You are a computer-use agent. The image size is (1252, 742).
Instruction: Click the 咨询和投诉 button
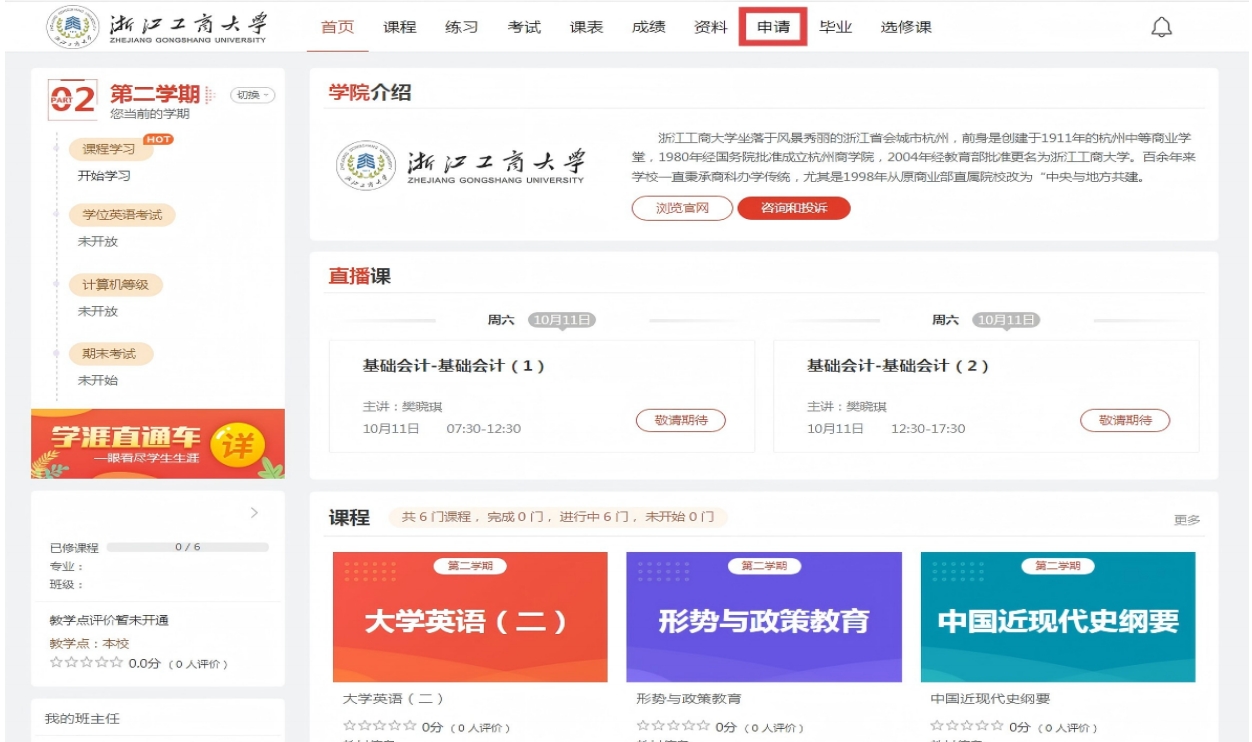point(794,208)
